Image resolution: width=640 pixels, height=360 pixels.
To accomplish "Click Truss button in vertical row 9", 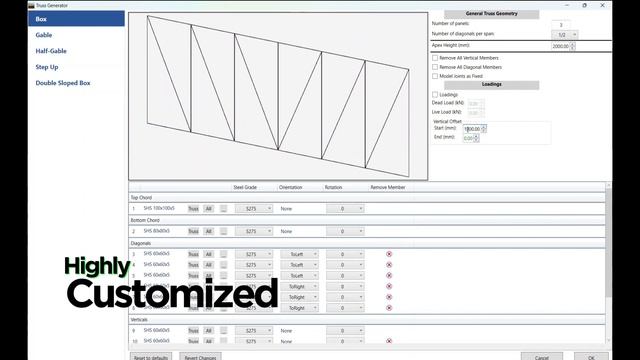I will click(x=193, y=330).
